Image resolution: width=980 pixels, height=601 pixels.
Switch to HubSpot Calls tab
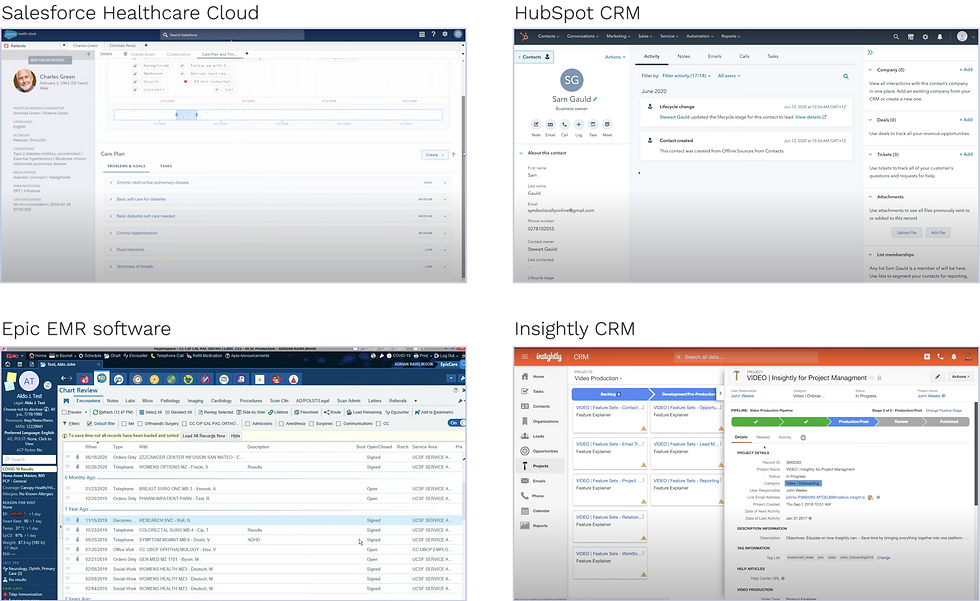coord(744,56)
